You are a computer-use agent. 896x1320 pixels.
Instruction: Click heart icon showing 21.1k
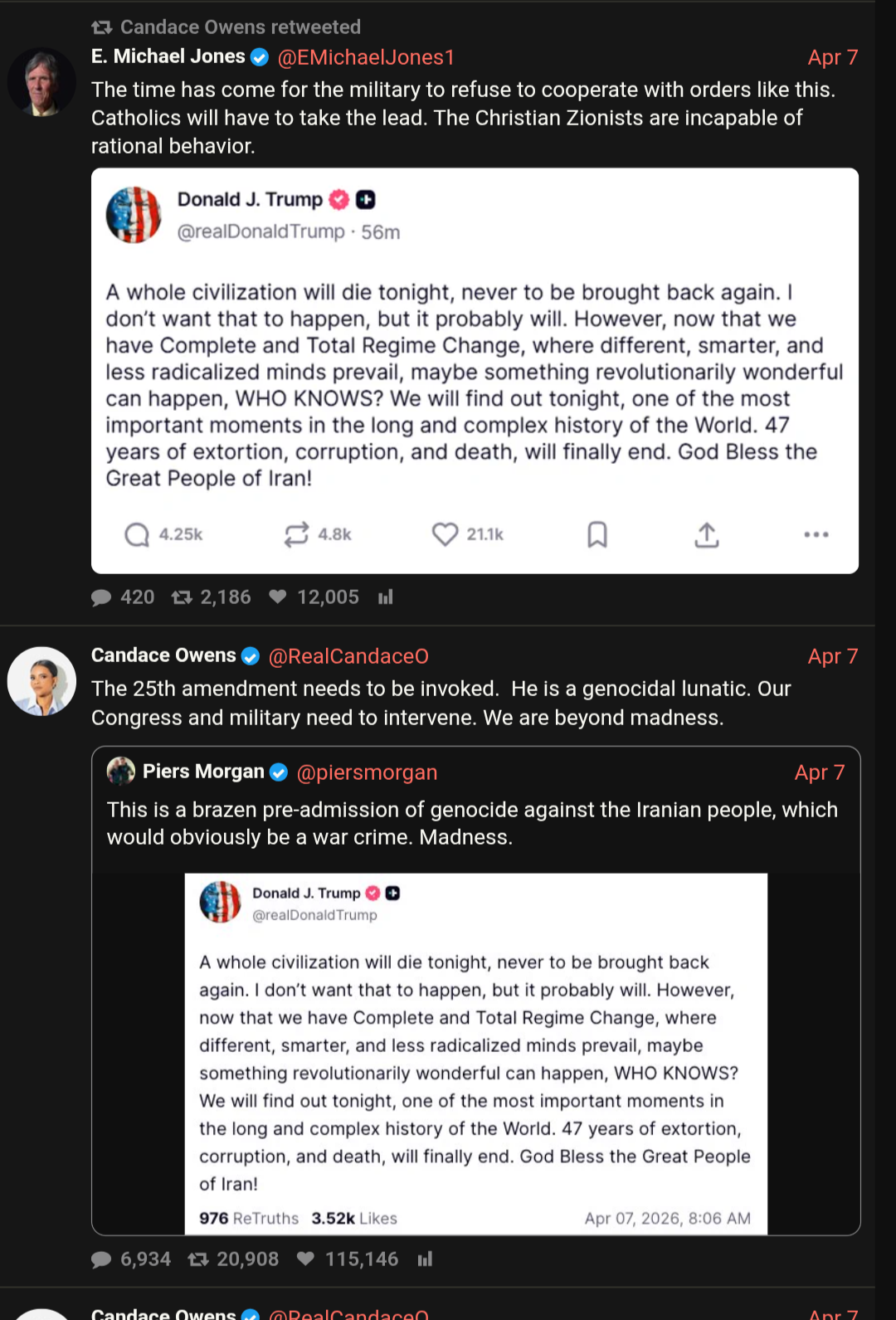445,534
